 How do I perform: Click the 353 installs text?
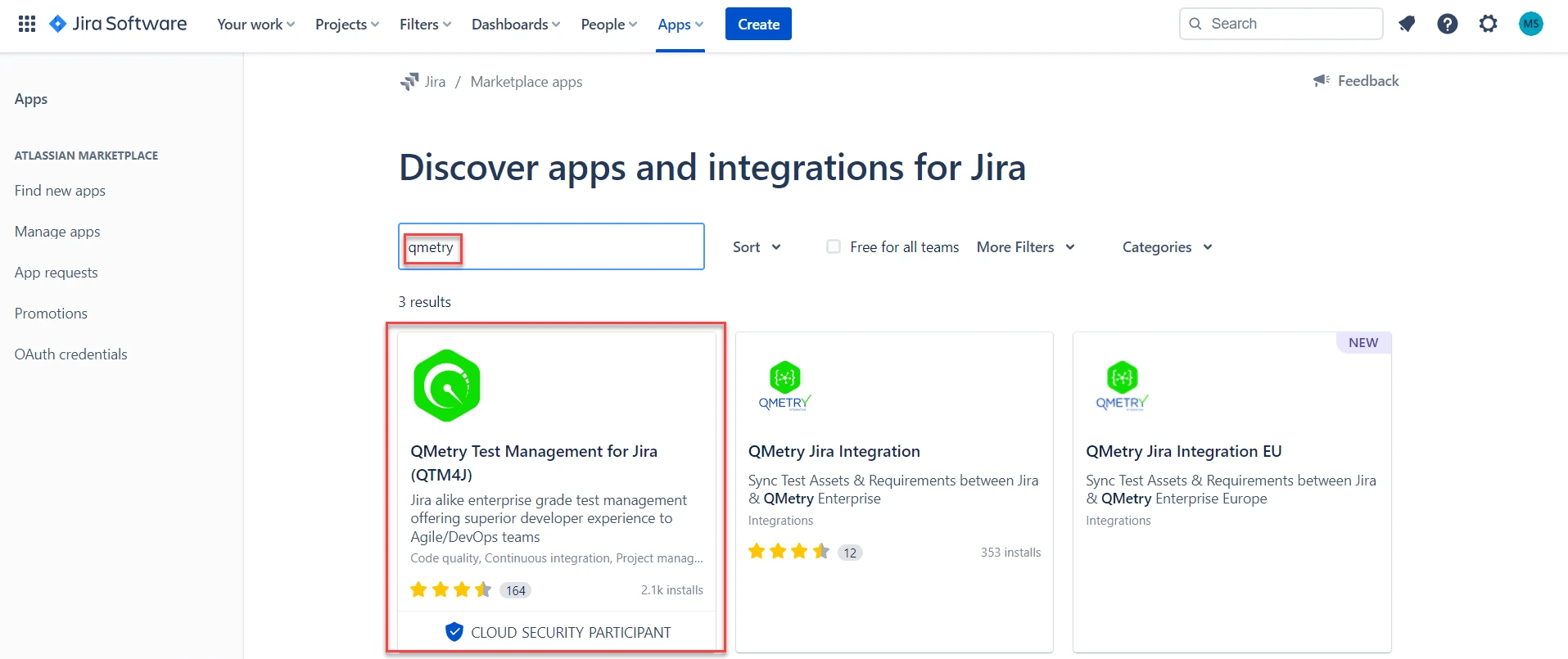click(1010, 553)
